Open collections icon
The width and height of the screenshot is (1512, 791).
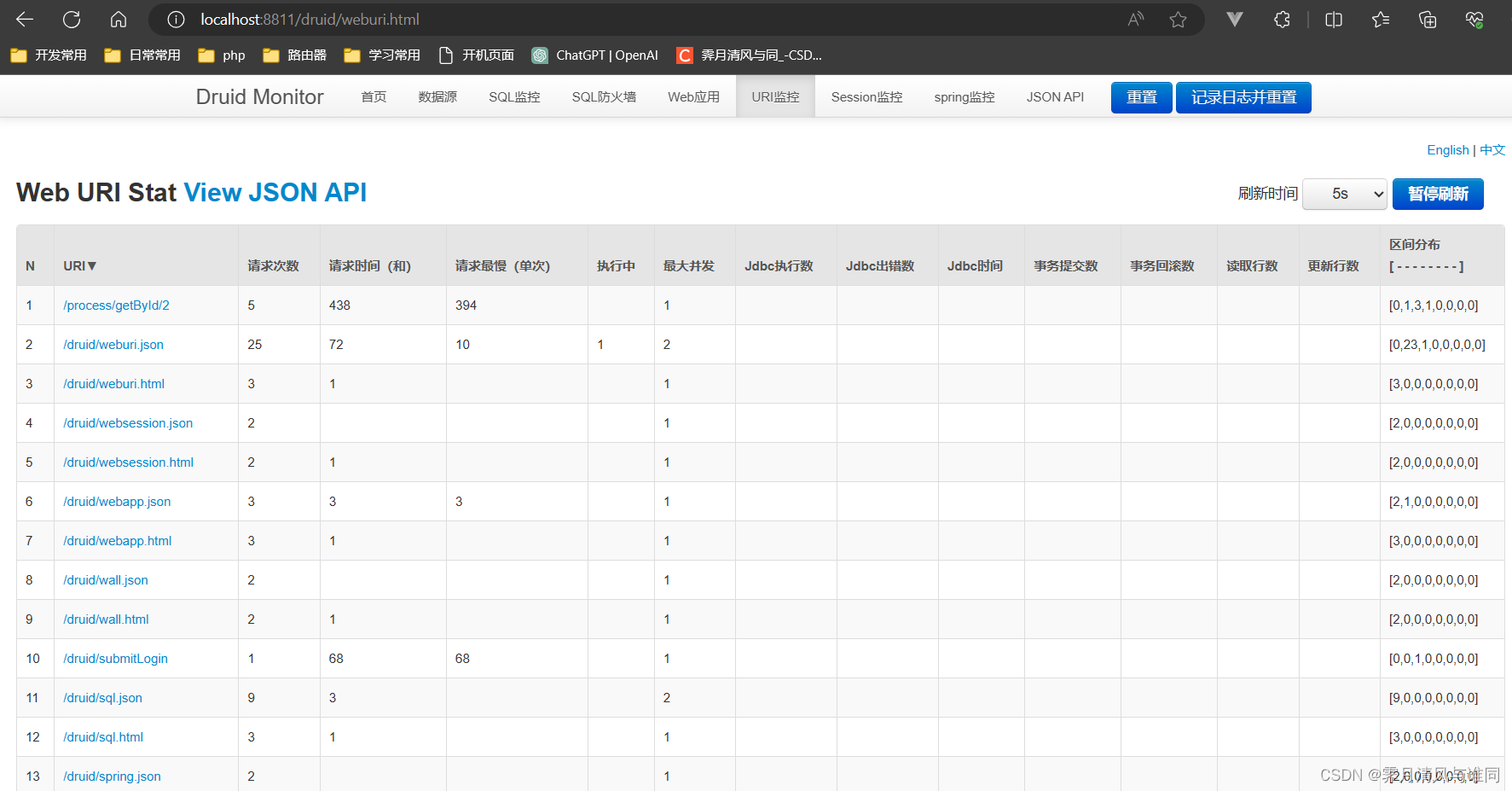click(x=1428, y=19)
